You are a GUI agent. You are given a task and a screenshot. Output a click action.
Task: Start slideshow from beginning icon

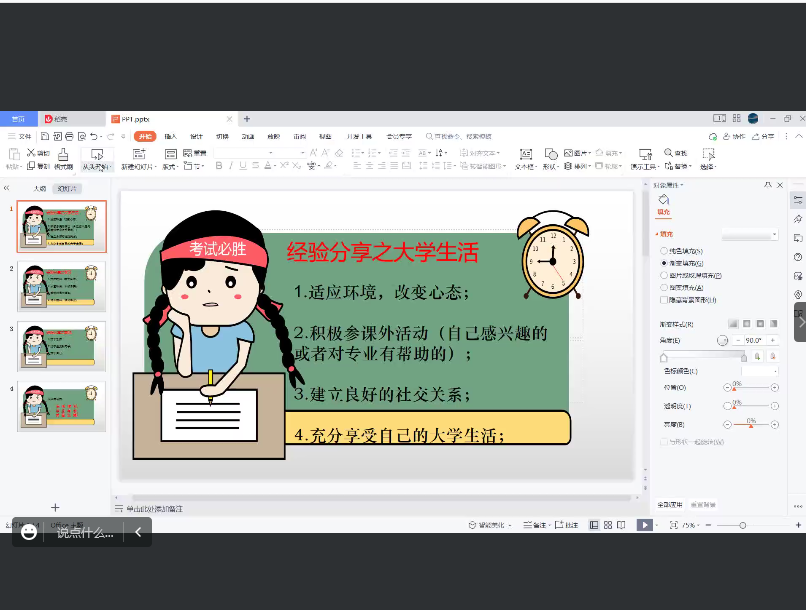(96, 154)
